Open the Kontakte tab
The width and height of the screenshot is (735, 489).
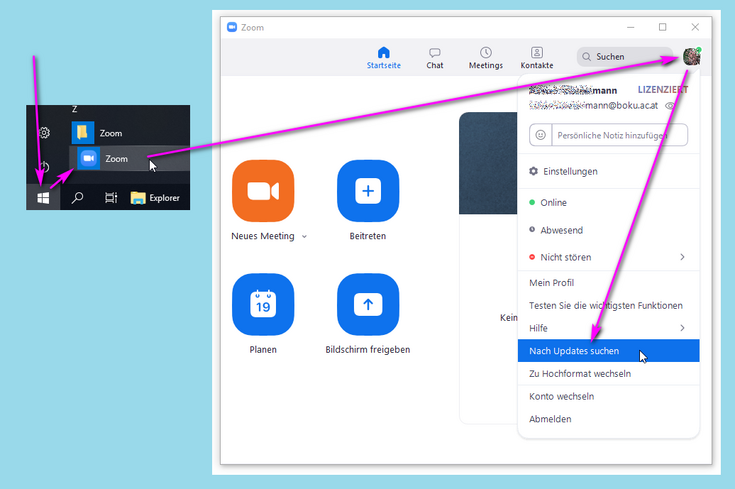tap(537, 58)
